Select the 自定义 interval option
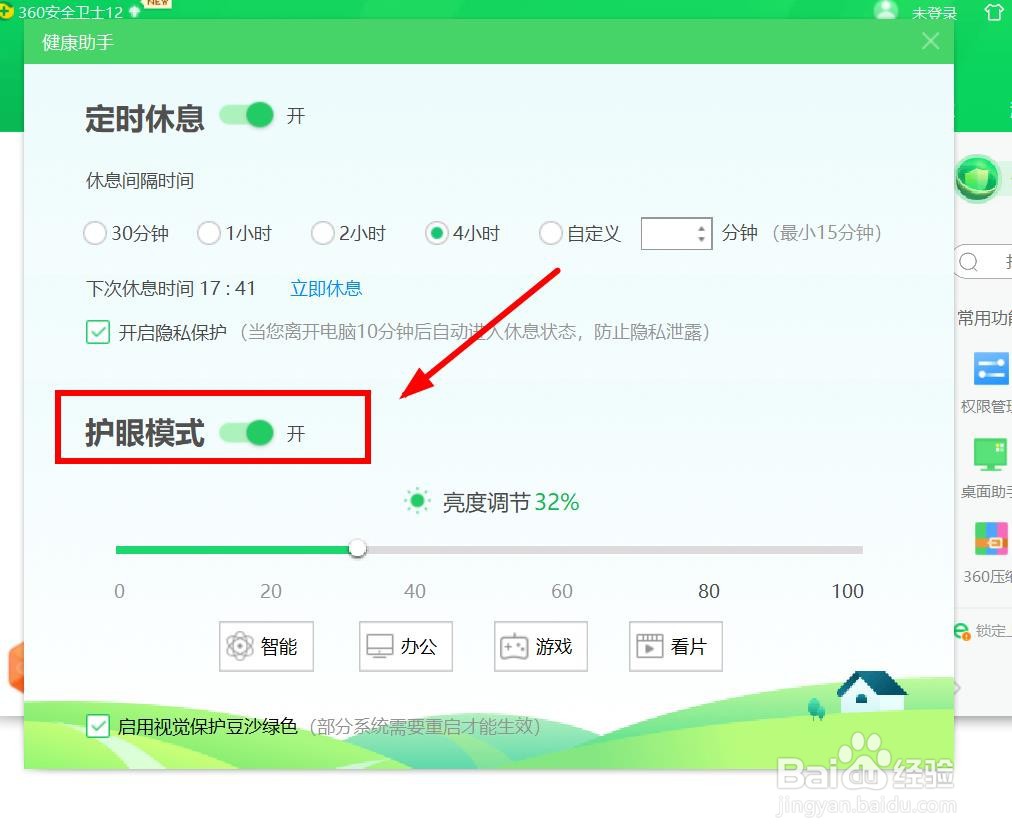This screenshot has height=840, width=1012. click(x=551, y=233)
